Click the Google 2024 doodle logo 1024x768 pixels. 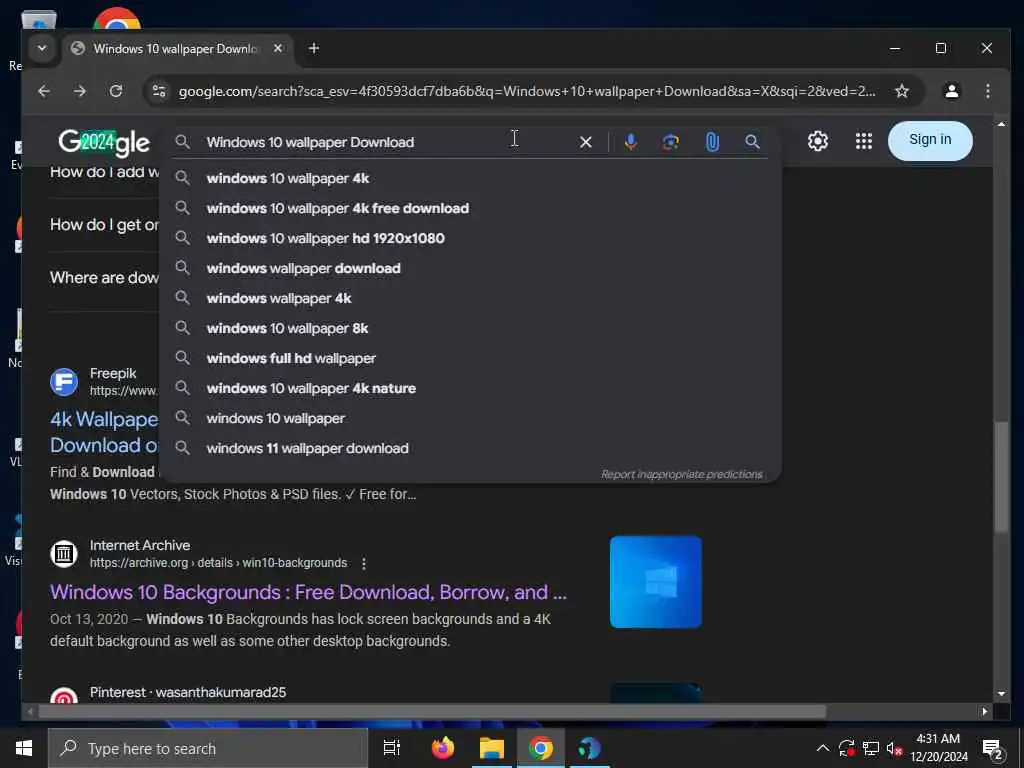[x=104, y=142]
